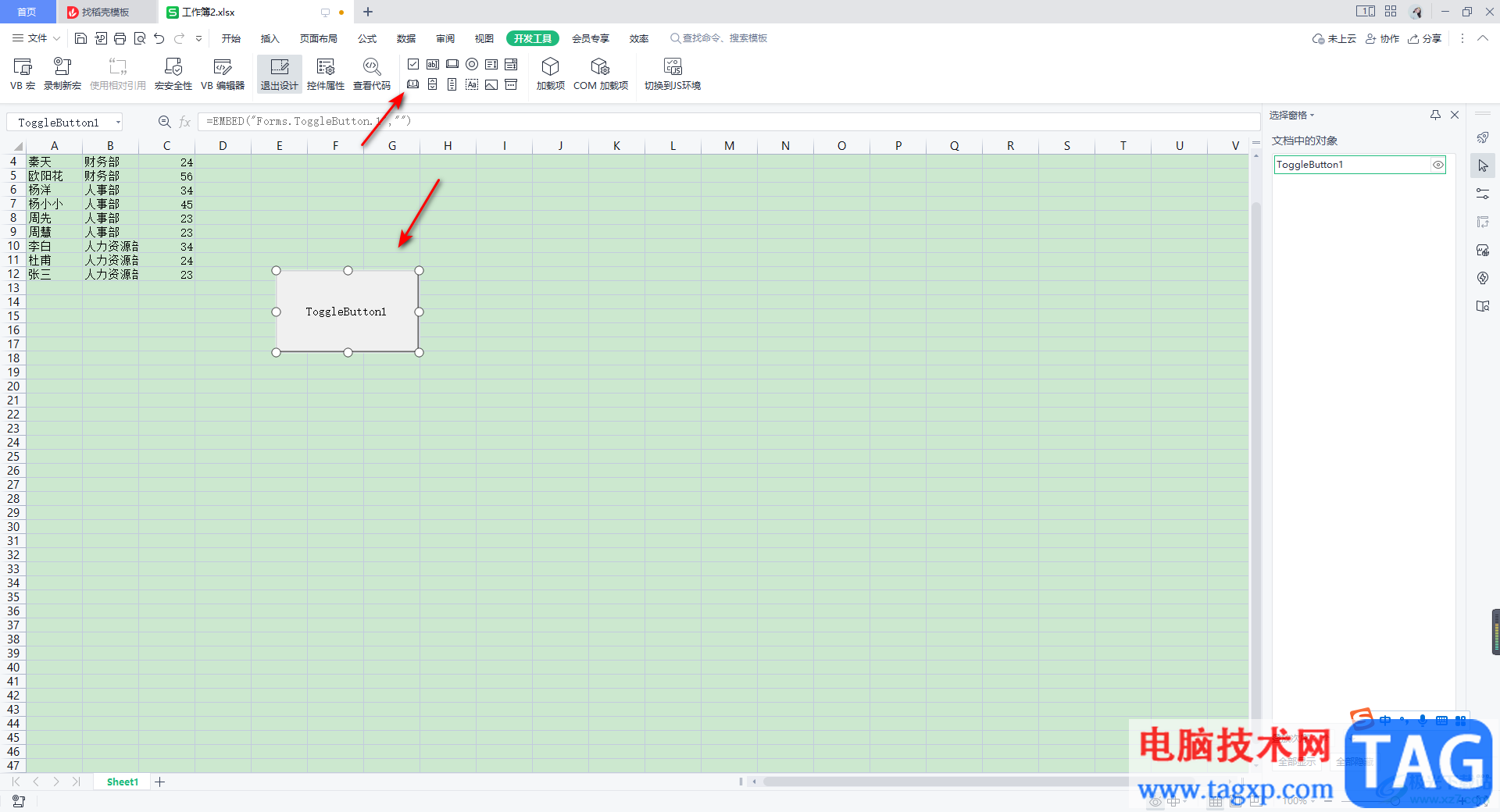Launch the VB 编辑器 editor
Image resolution: width=1500 pixels, height=812 pixels.
(x=223, y=74)
